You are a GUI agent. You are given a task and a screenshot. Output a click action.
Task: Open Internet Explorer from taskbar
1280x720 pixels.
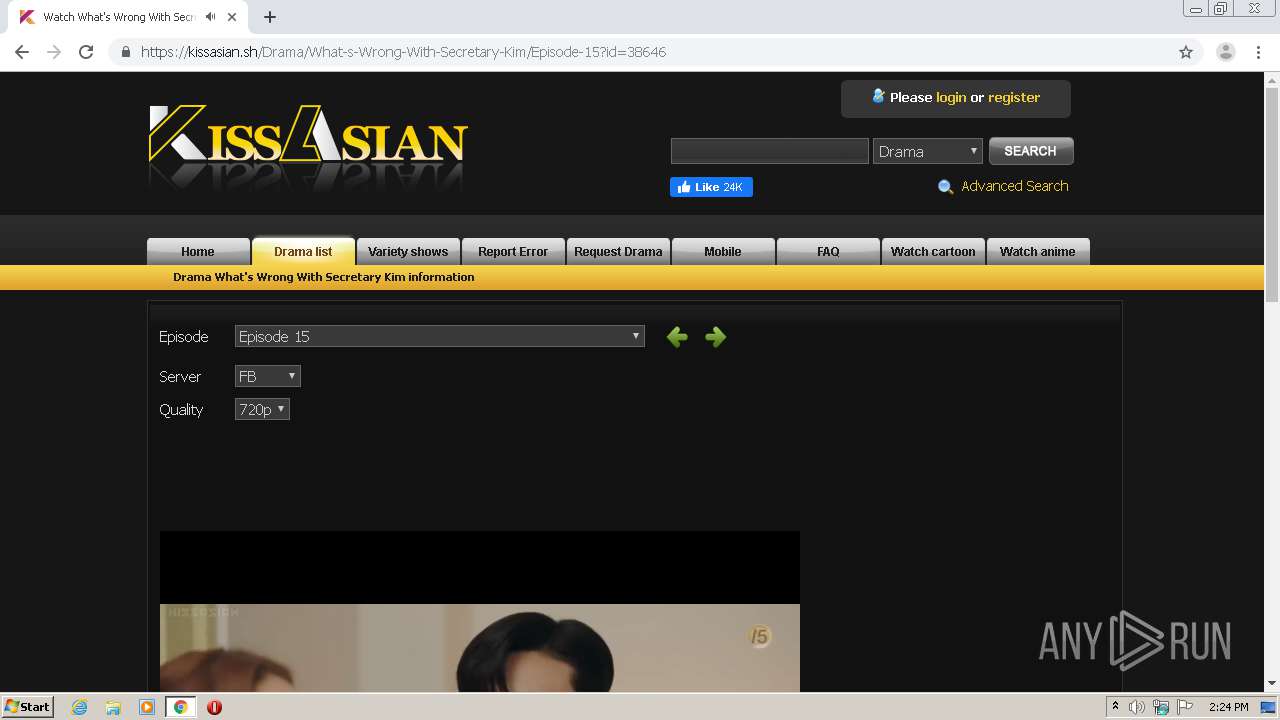click(x=79, y=707)
